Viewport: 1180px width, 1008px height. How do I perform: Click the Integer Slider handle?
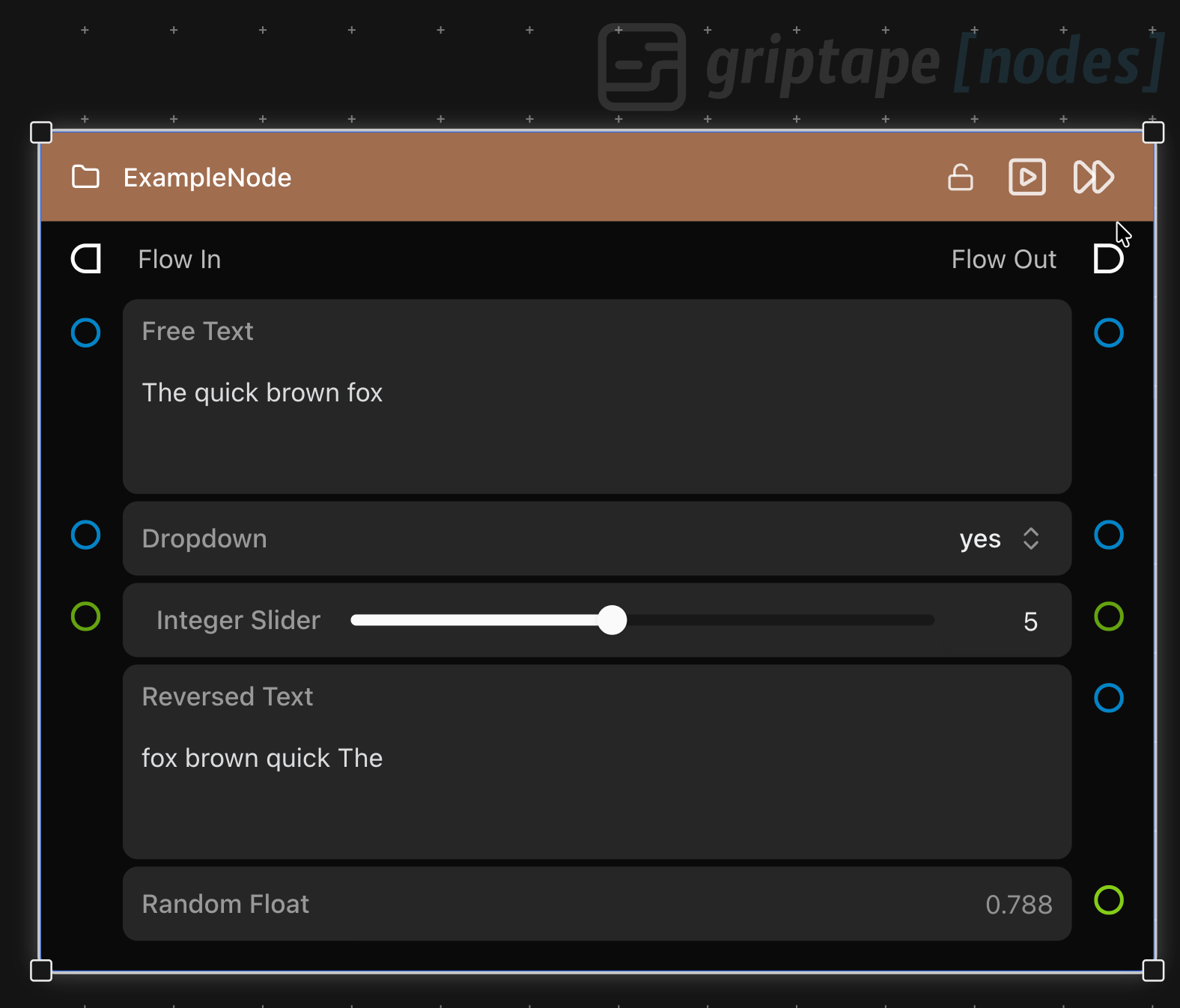coord(612,620)
